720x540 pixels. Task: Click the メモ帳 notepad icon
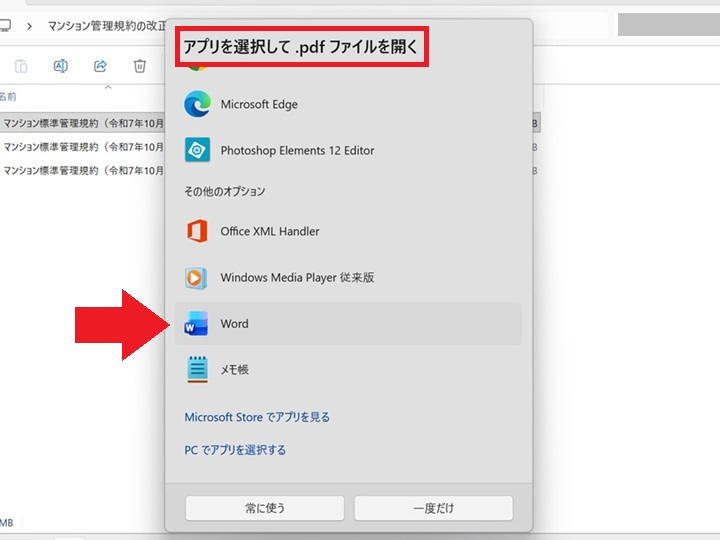pos(197,369)
